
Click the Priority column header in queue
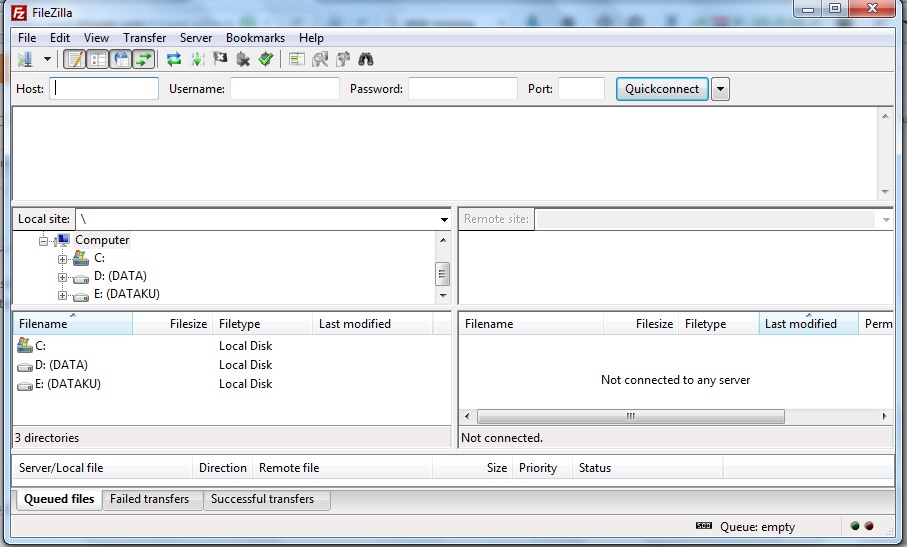pos(542,468)
